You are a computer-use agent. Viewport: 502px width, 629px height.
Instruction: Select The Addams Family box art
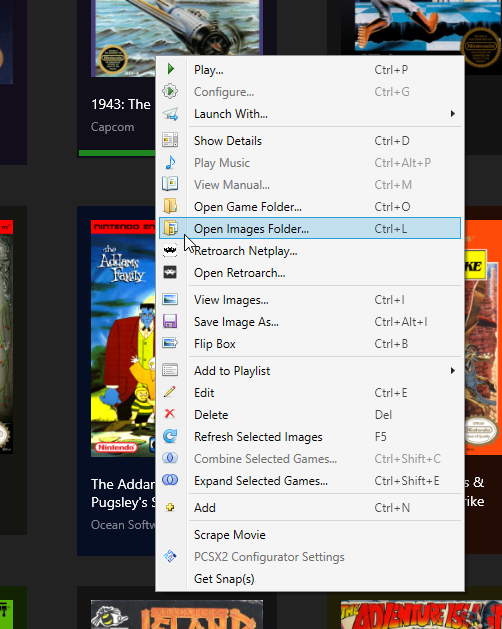pyautogui.click(x=123, y=338)
